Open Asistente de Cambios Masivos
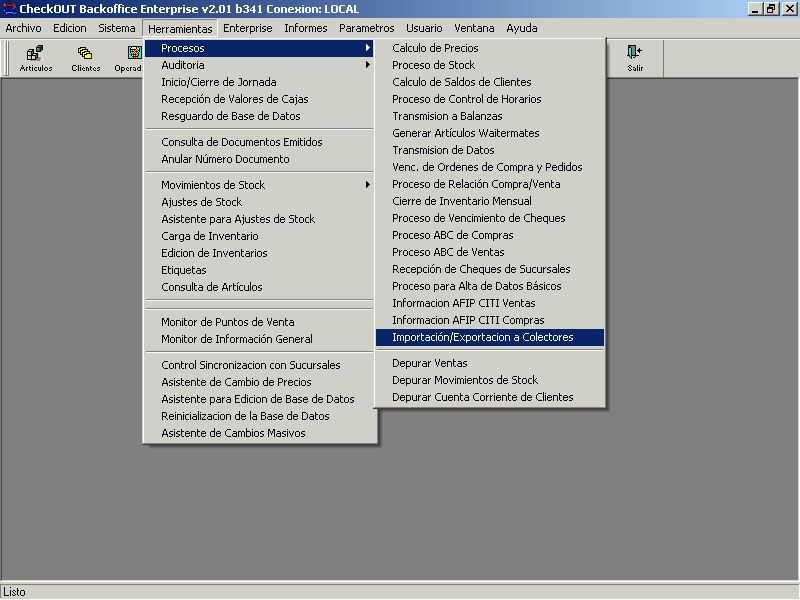The image size is (800, 600). click(x=260, y=433)
